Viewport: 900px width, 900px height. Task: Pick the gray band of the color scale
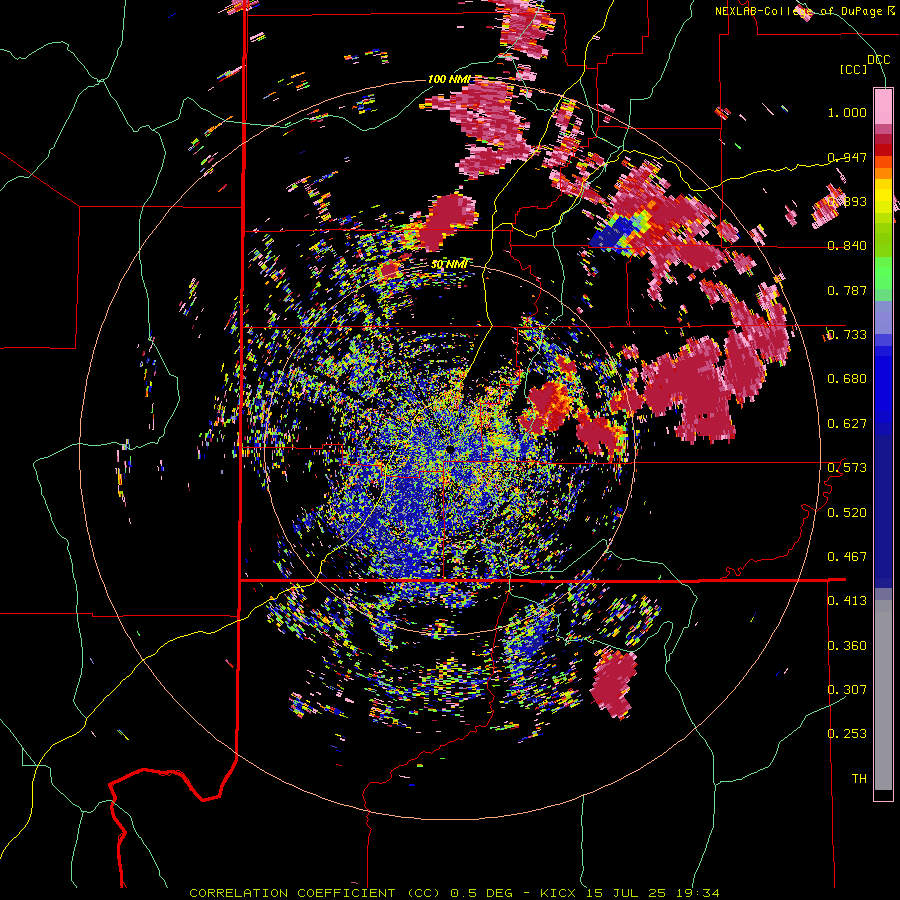pyautogui.click(x=883, y=695)
